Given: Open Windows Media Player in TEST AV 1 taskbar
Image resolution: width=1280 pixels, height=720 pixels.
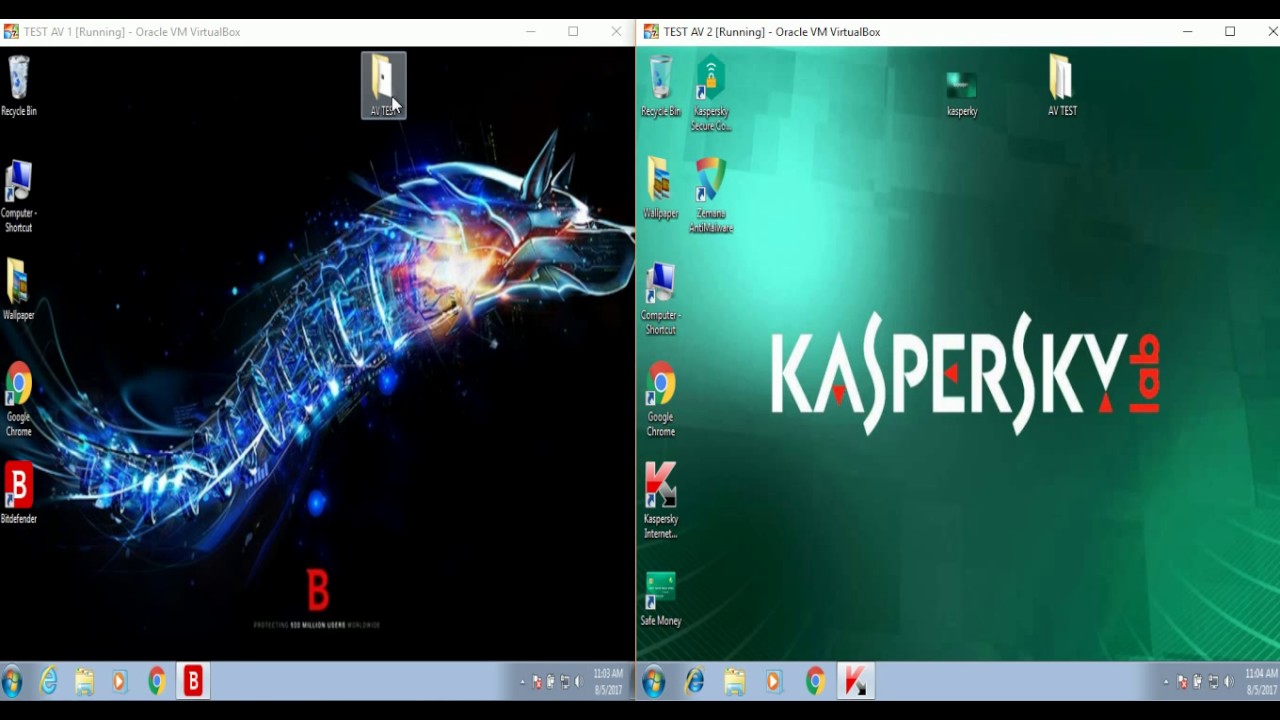Looking at the screenshot, I should coord(120,682).
